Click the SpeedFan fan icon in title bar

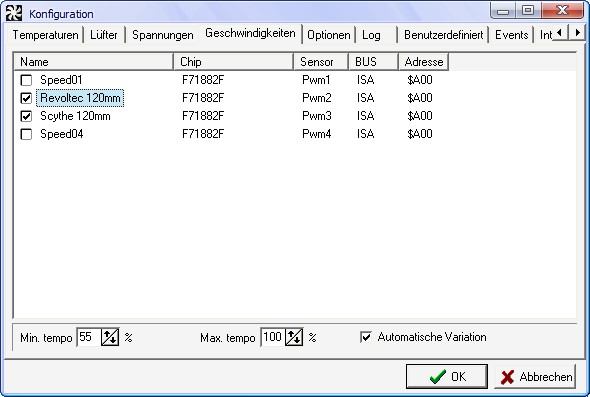(x=14, y=13)
